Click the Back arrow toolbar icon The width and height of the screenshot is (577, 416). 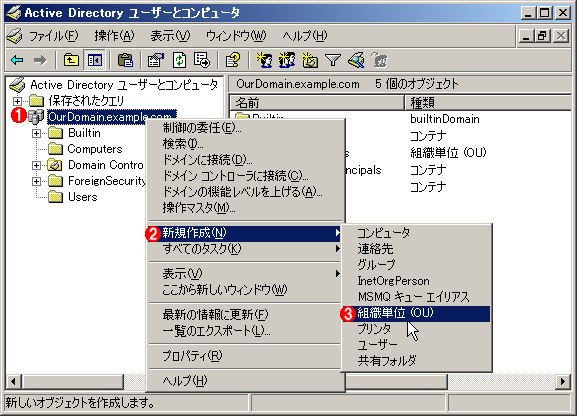17,60
